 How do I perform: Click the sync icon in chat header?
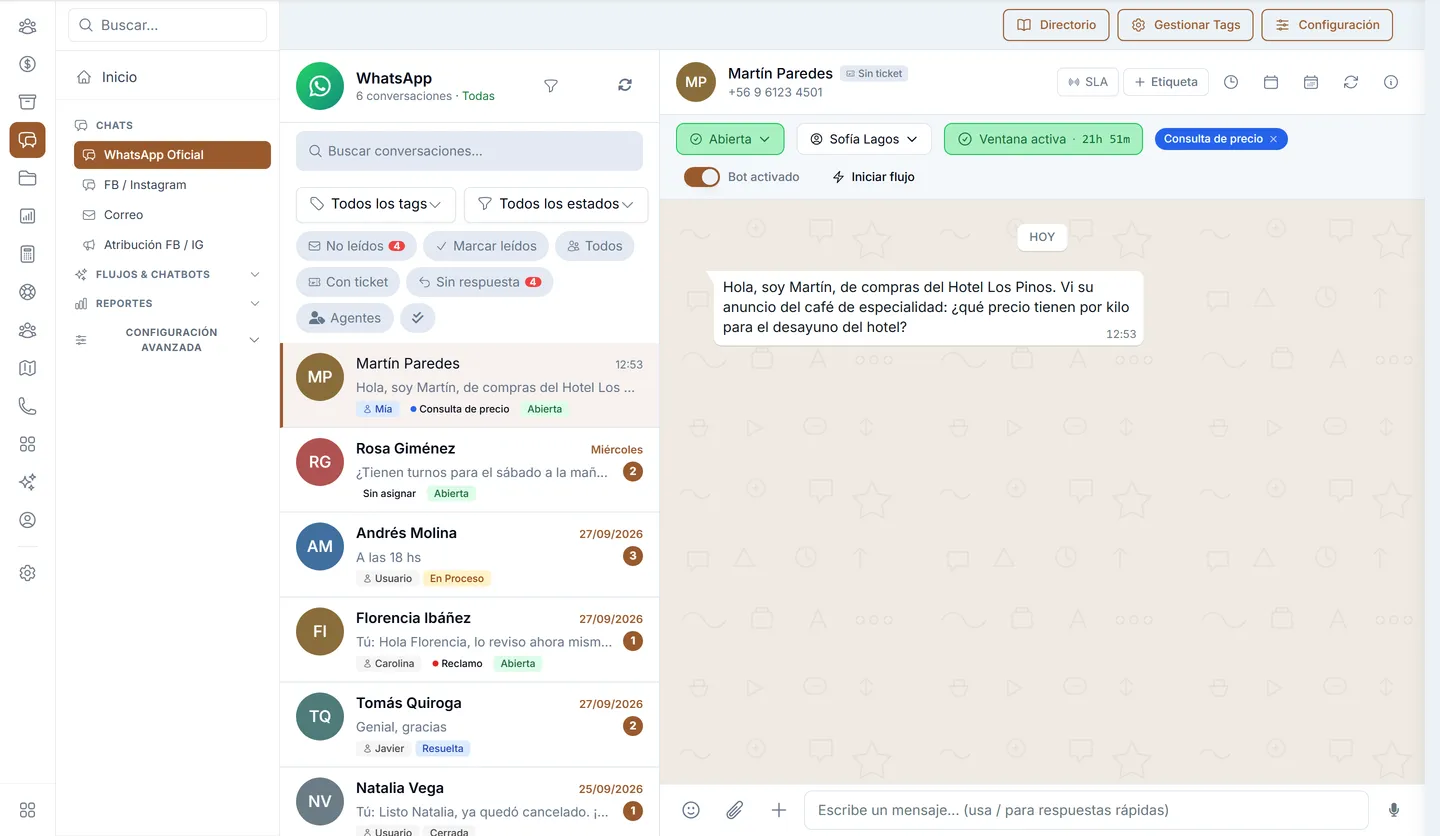(x=1351, y=82)
